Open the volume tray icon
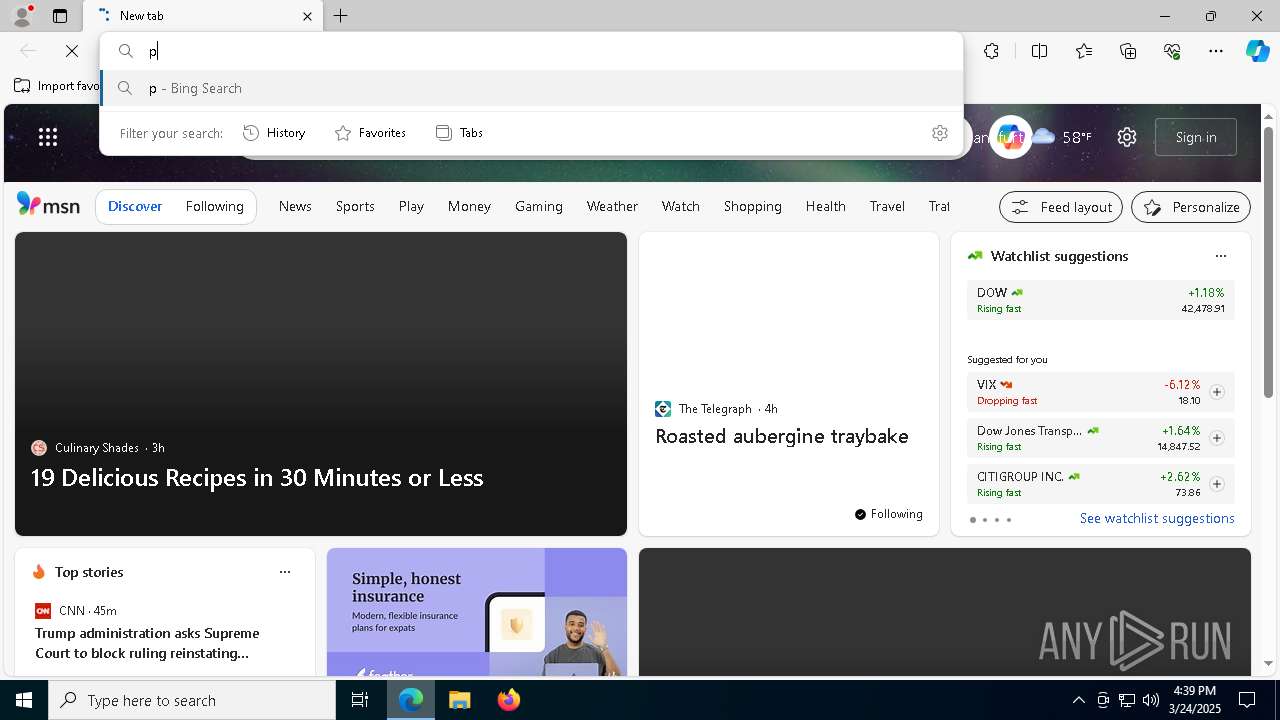Viewport: 1280px width, 720px height. tap(1150, 700)
